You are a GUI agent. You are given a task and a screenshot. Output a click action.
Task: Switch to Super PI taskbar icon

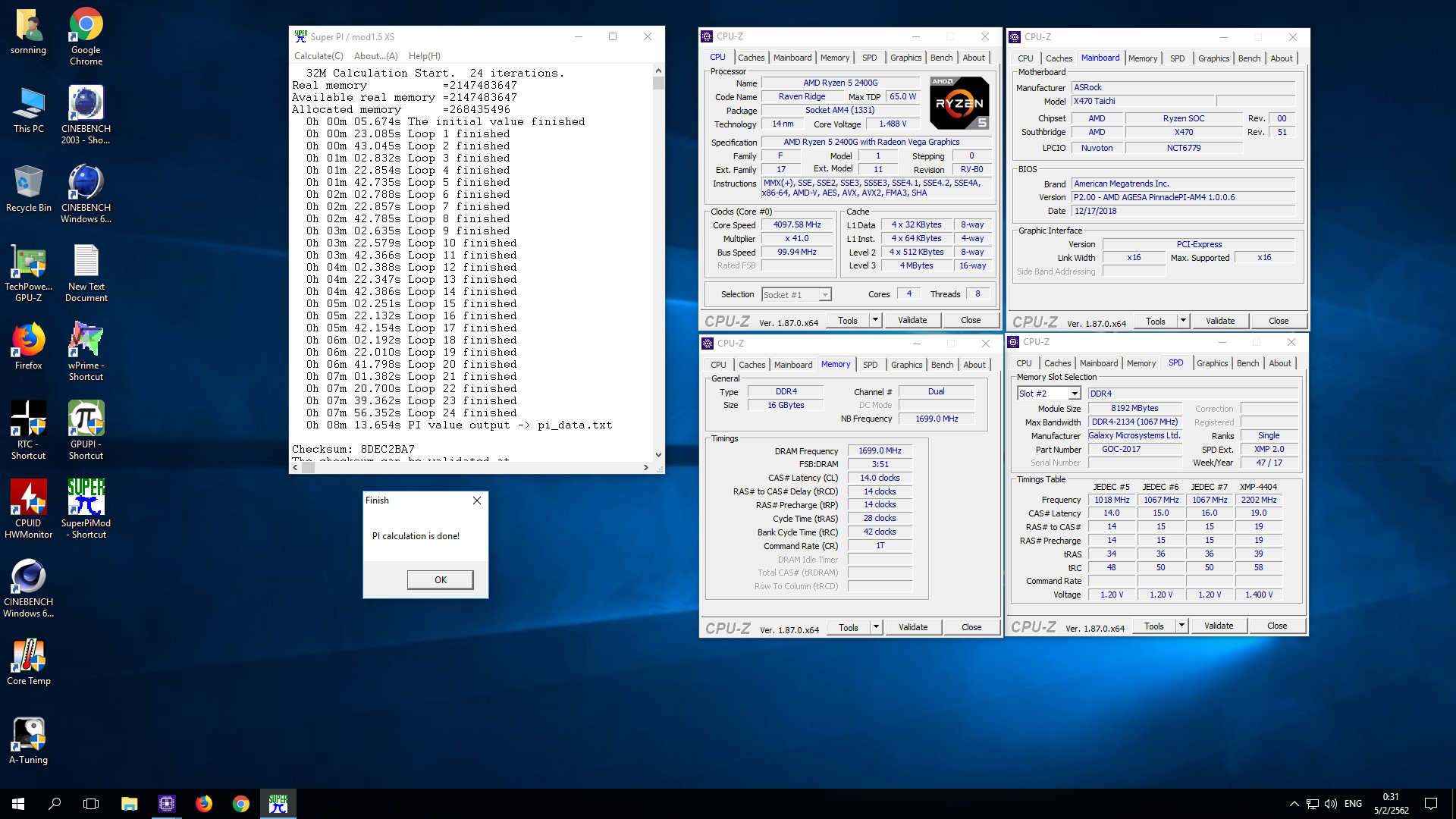point(278,804)
